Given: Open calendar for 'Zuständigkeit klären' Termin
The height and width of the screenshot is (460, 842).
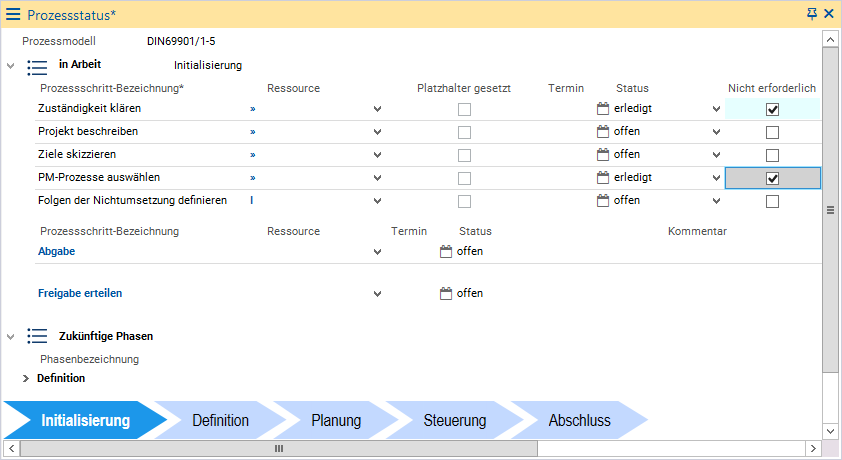Looking at the screenshot, I should click(x=603, y=108).
